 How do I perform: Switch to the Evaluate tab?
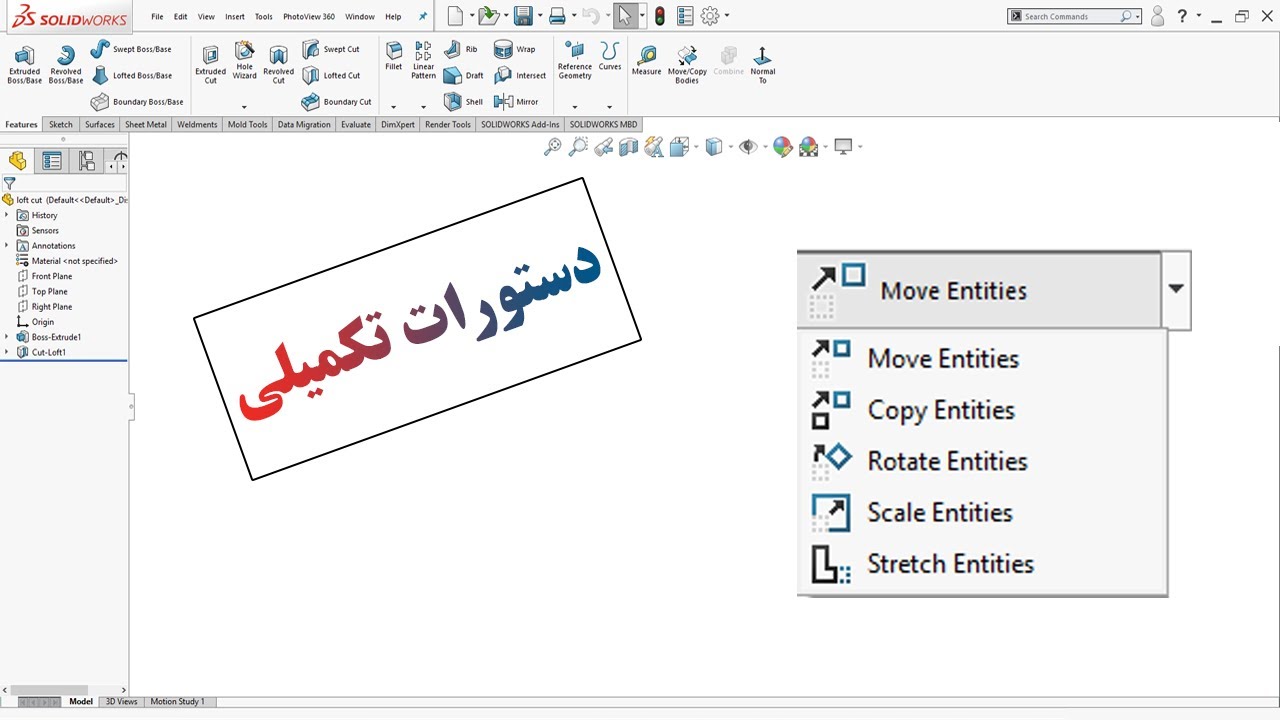pyautogui.click(x=356, y=125)
